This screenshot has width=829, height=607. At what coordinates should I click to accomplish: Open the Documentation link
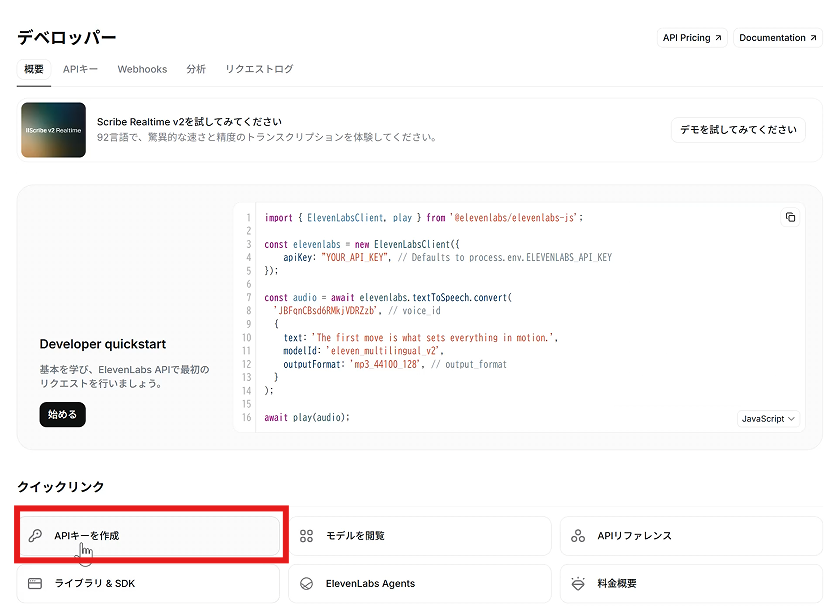[x=777, y=38]
